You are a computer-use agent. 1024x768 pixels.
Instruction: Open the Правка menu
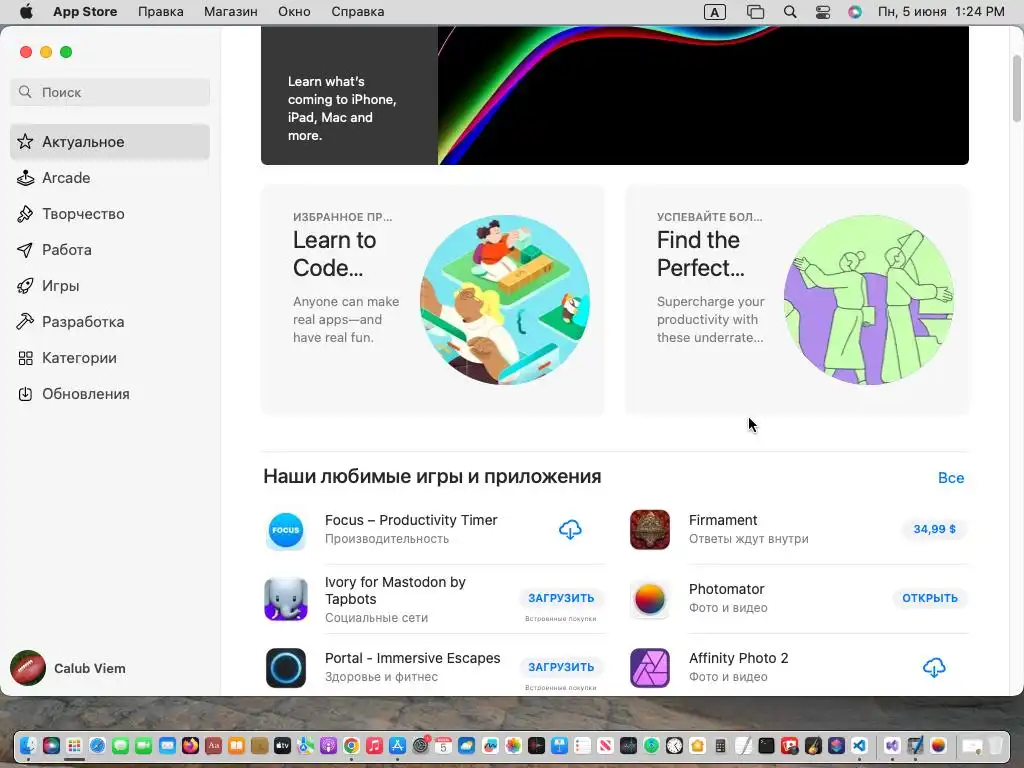[161, 12]
